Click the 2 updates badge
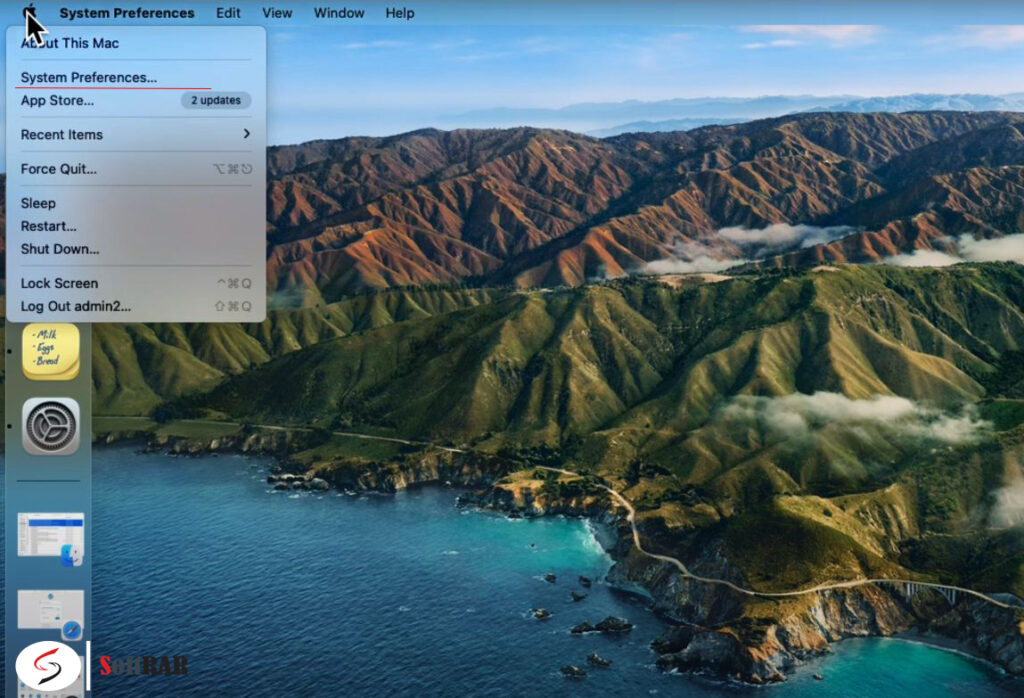 [216, 100]
